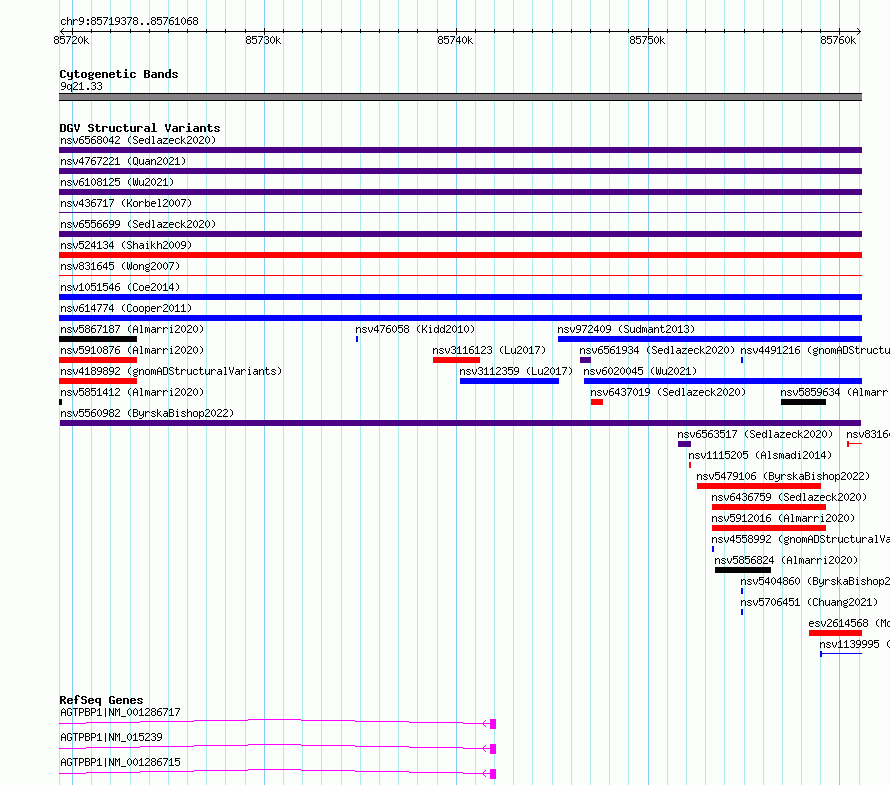Viewport: 890px width, 785px height.
Task: Click the nsv5910876 (Almarri2020) label
Action: pyautogui.click(x=132, y=350)
